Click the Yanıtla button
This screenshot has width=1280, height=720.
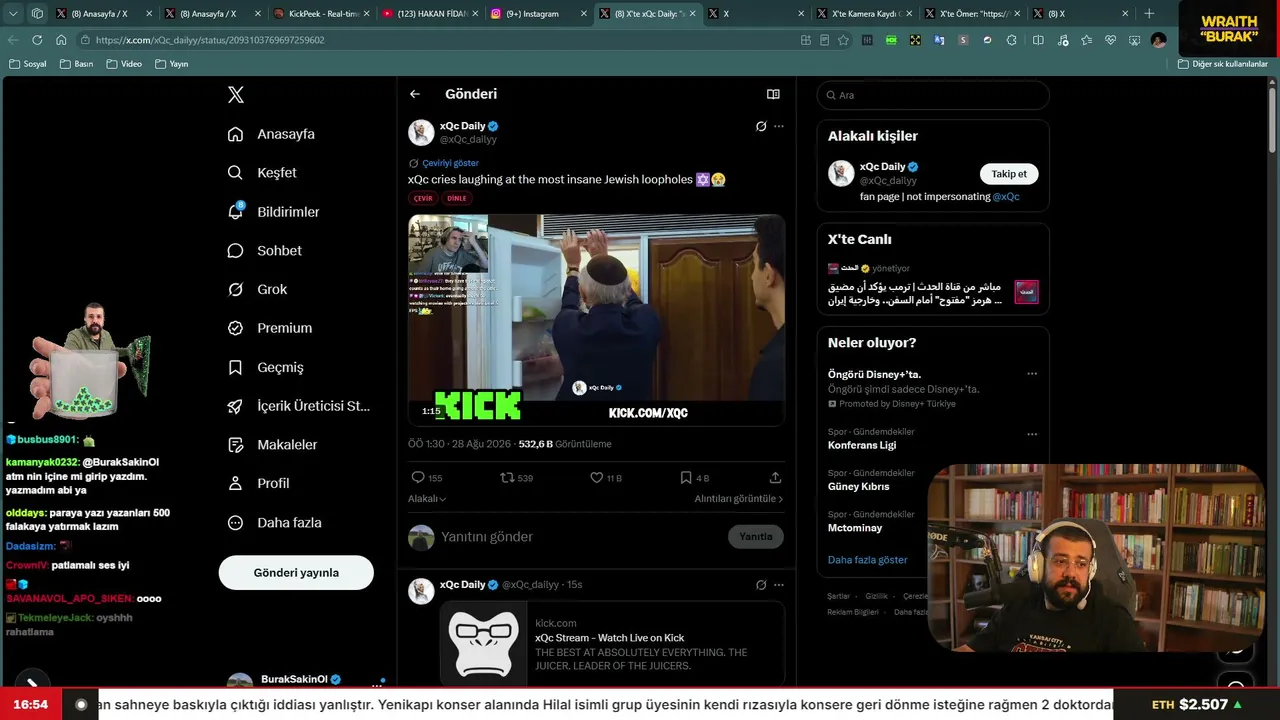(756, 537)
